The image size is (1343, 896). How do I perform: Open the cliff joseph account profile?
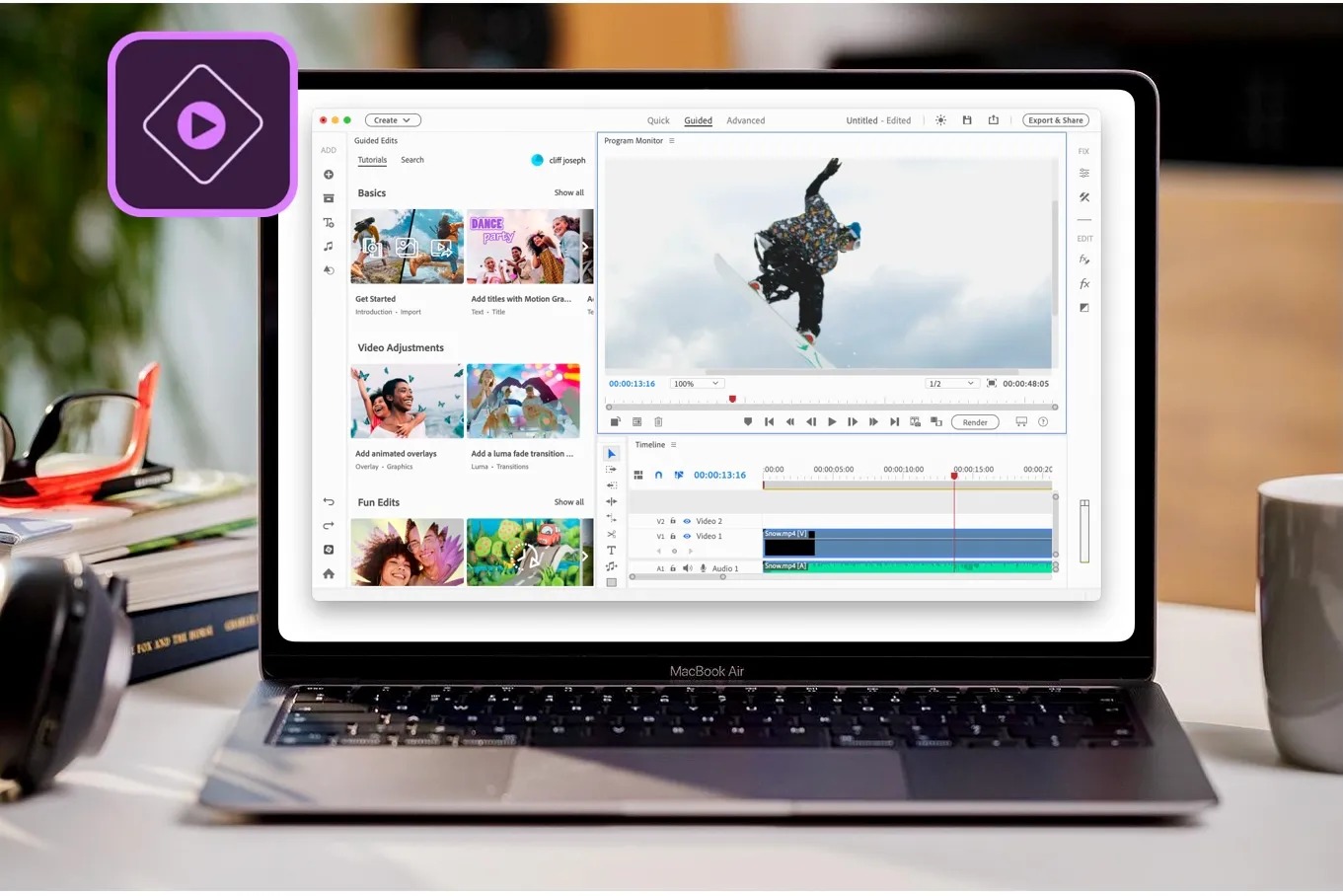click(x=559, y=160)
